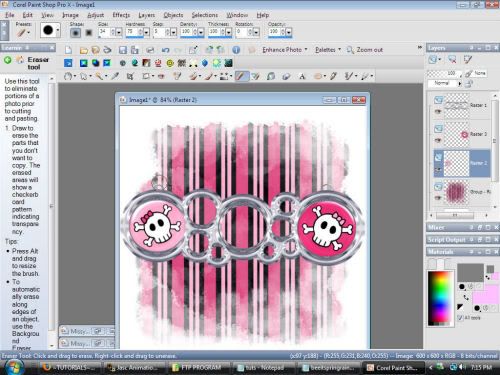Open the File menu

(10, 15)
